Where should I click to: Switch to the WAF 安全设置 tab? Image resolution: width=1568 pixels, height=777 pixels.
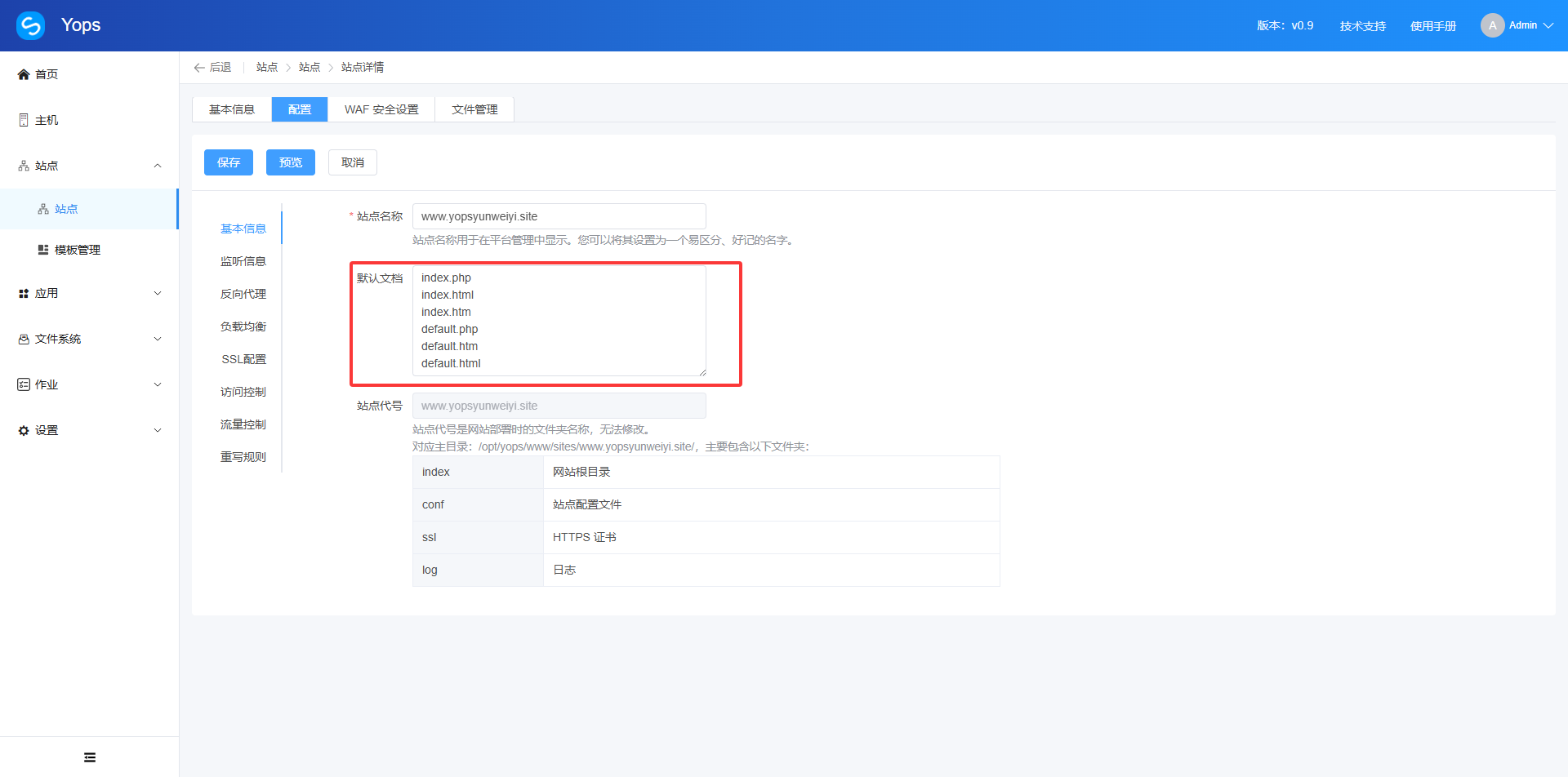pyautogui.click(x=381, y=109)
